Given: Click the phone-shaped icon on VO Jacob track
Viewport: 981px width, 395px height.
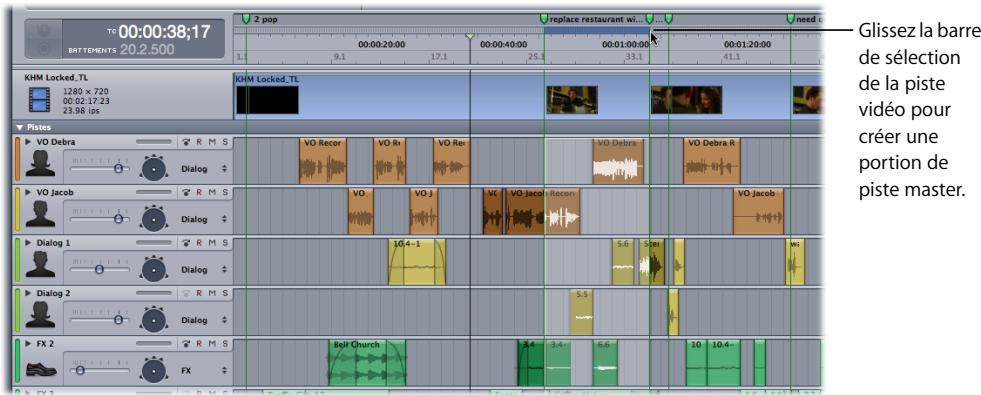Looking at the screenshot, I should (x=186, y=192).
